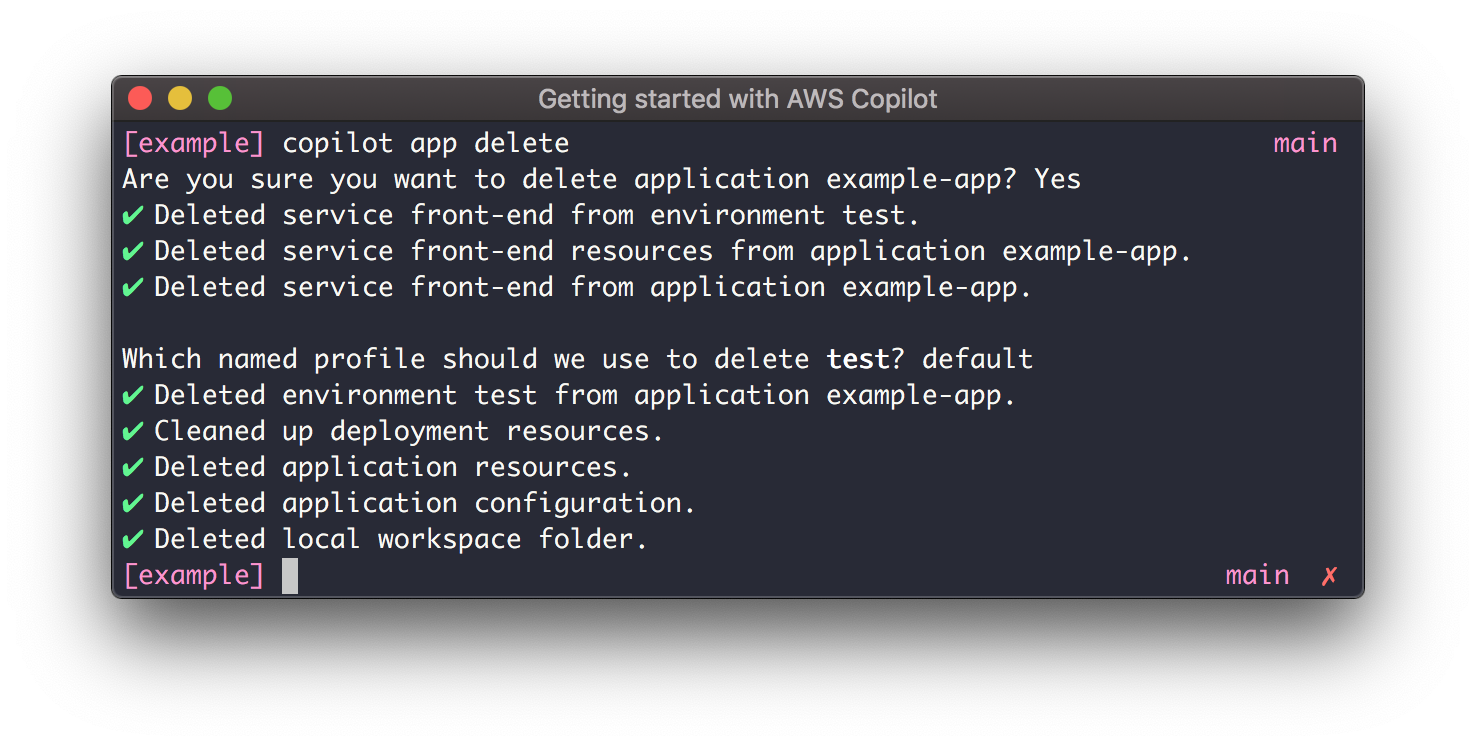Click the 'Yes' answer on the confirmation line
1476x746 pixels.
1058,179
